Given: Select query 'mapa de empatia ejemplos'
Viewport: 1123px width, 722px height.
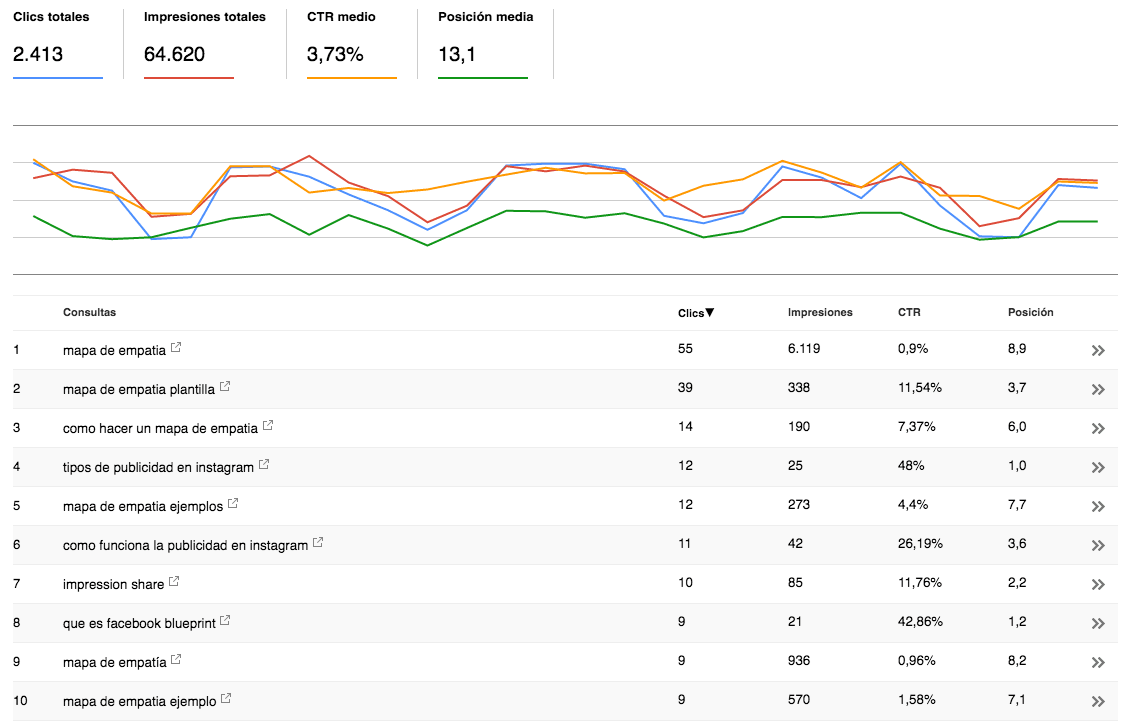Looking at the screenshot, I should [143, 506].
